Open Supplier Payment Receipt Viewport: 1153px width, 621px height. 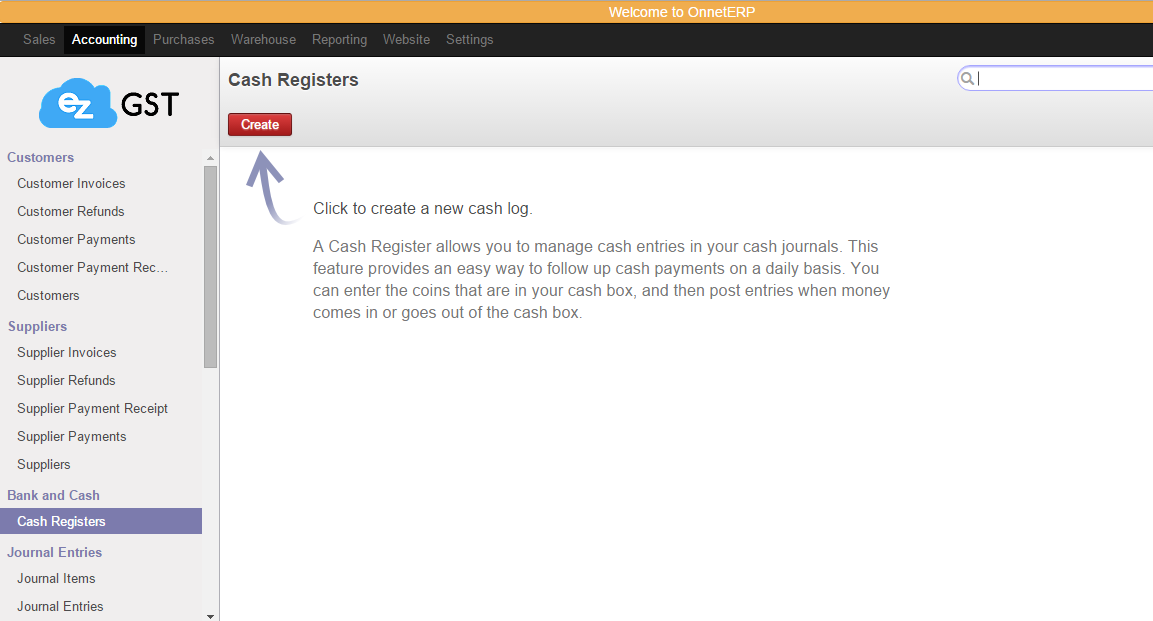pos(92,408)
